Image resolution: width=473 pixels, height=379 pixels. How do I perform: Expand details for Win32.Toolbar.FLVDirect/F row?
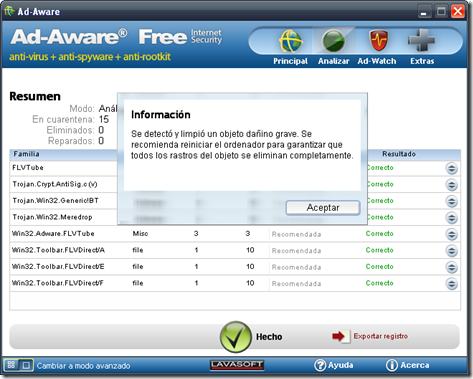[x=452, y=283]
